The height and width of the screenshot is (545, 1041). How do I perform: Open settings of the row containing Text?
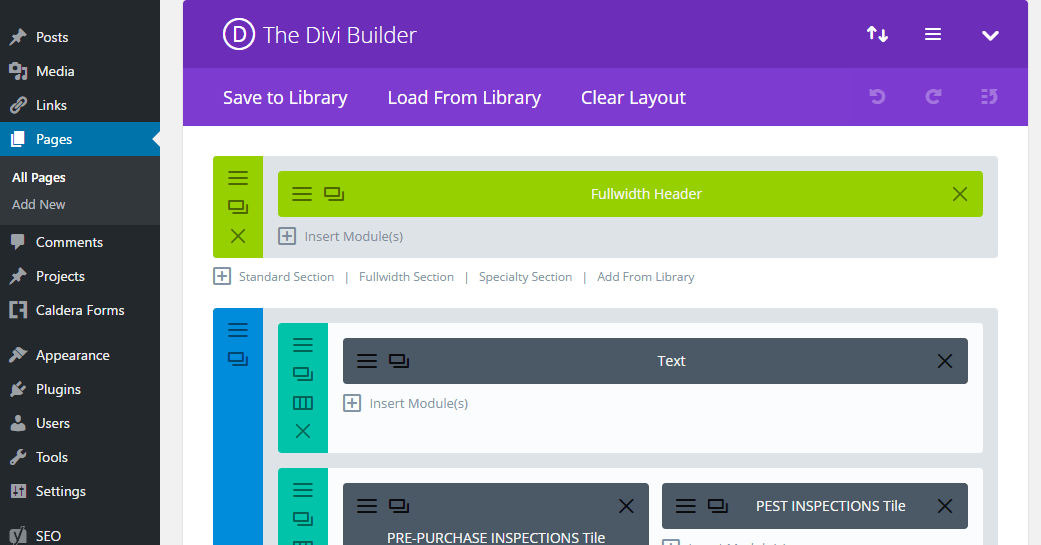[303, 345]
